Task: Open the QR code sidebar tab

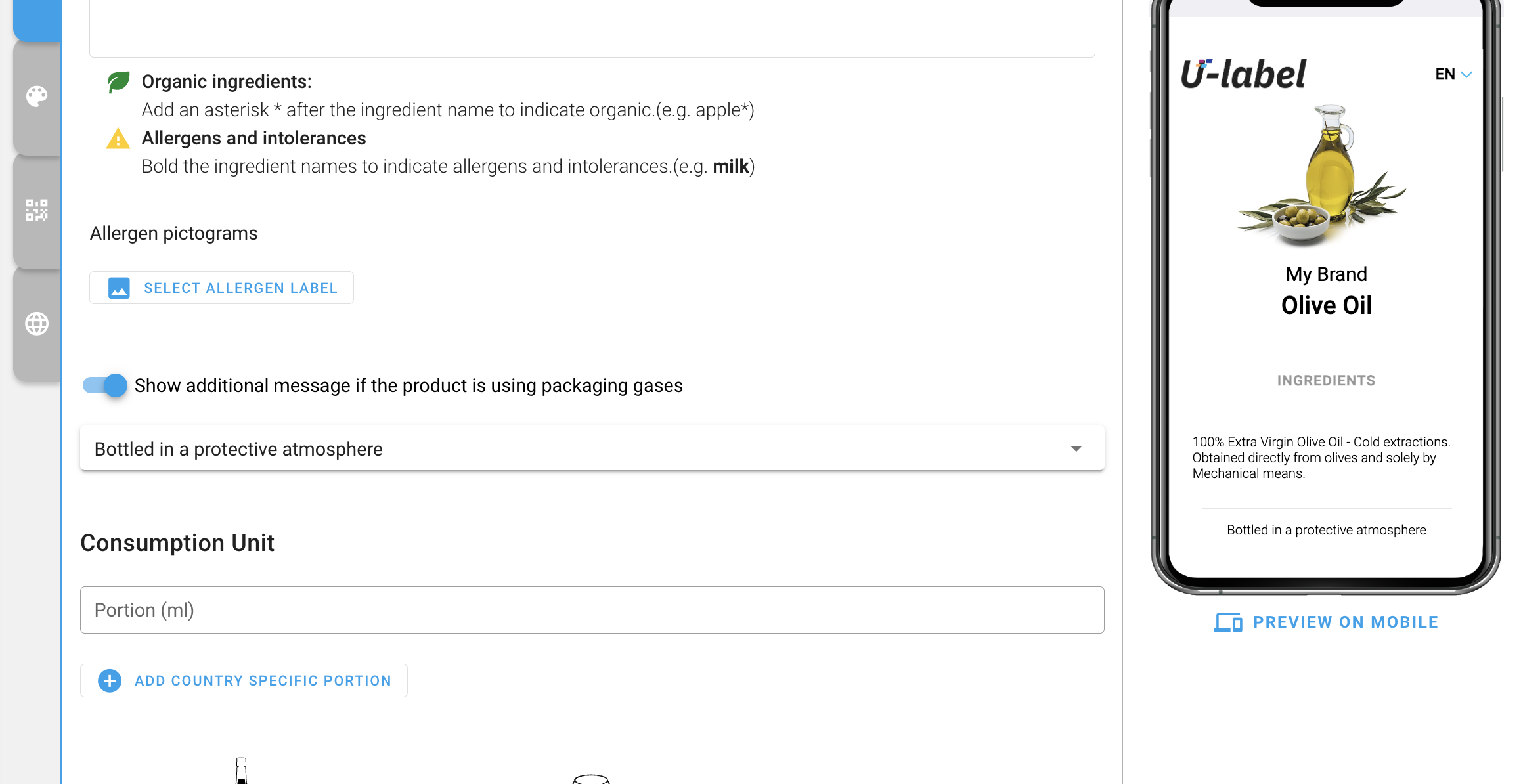Action: 37,210
